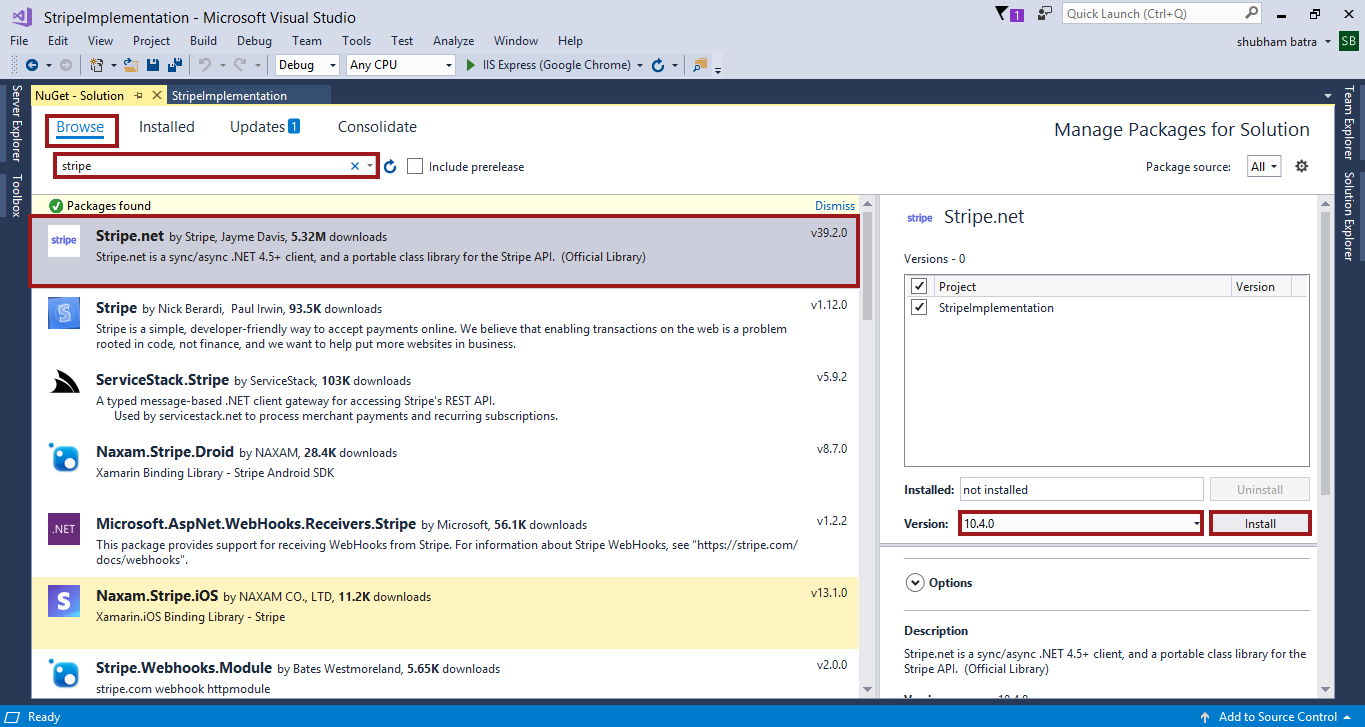Select the Browse tab
The height and width of the screenshot is (727, 1365).
pos(80,127)
